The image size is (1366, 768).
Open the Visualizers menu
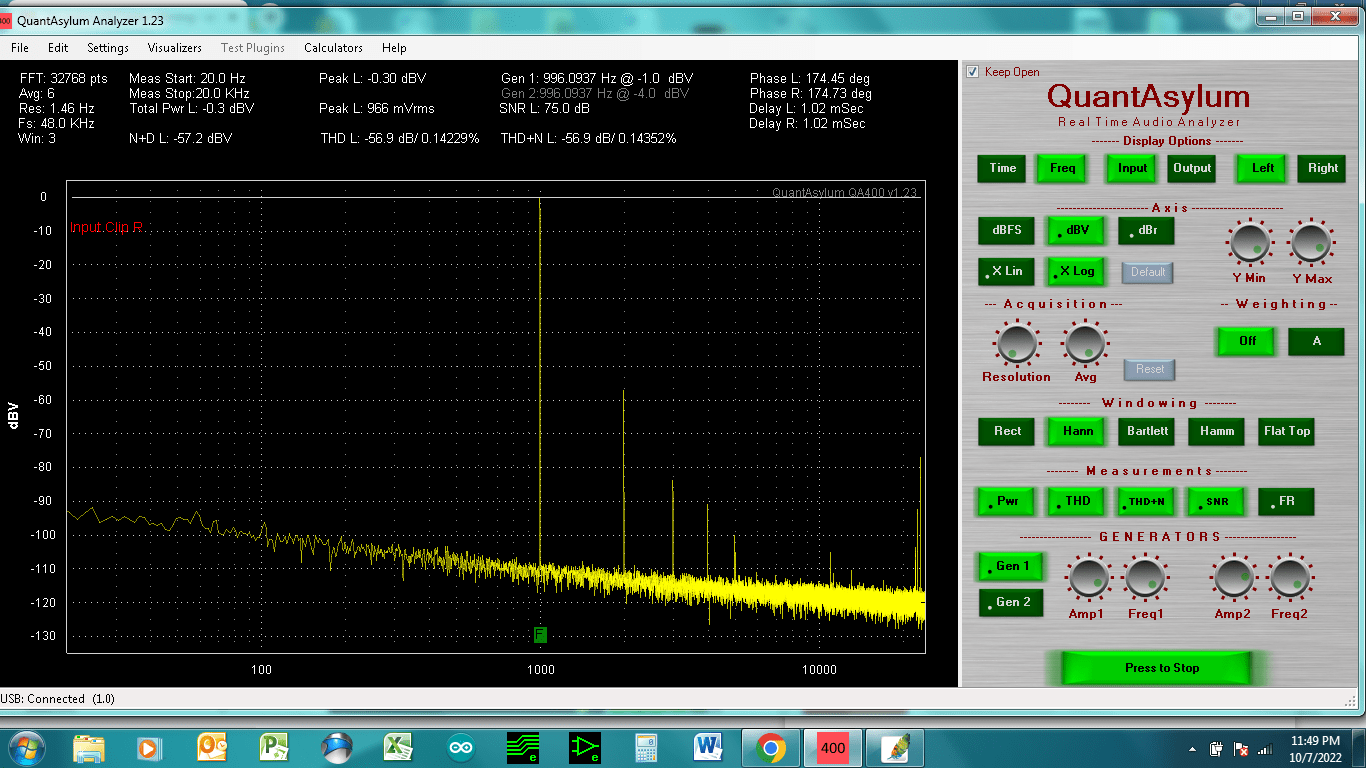click(x=175, y=47)
